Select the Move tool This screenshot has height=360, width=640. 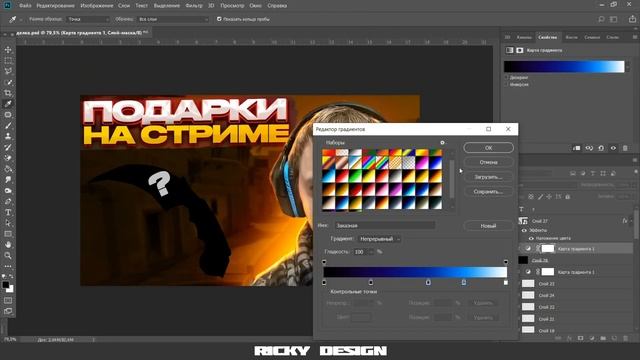(x=8, y=50)
